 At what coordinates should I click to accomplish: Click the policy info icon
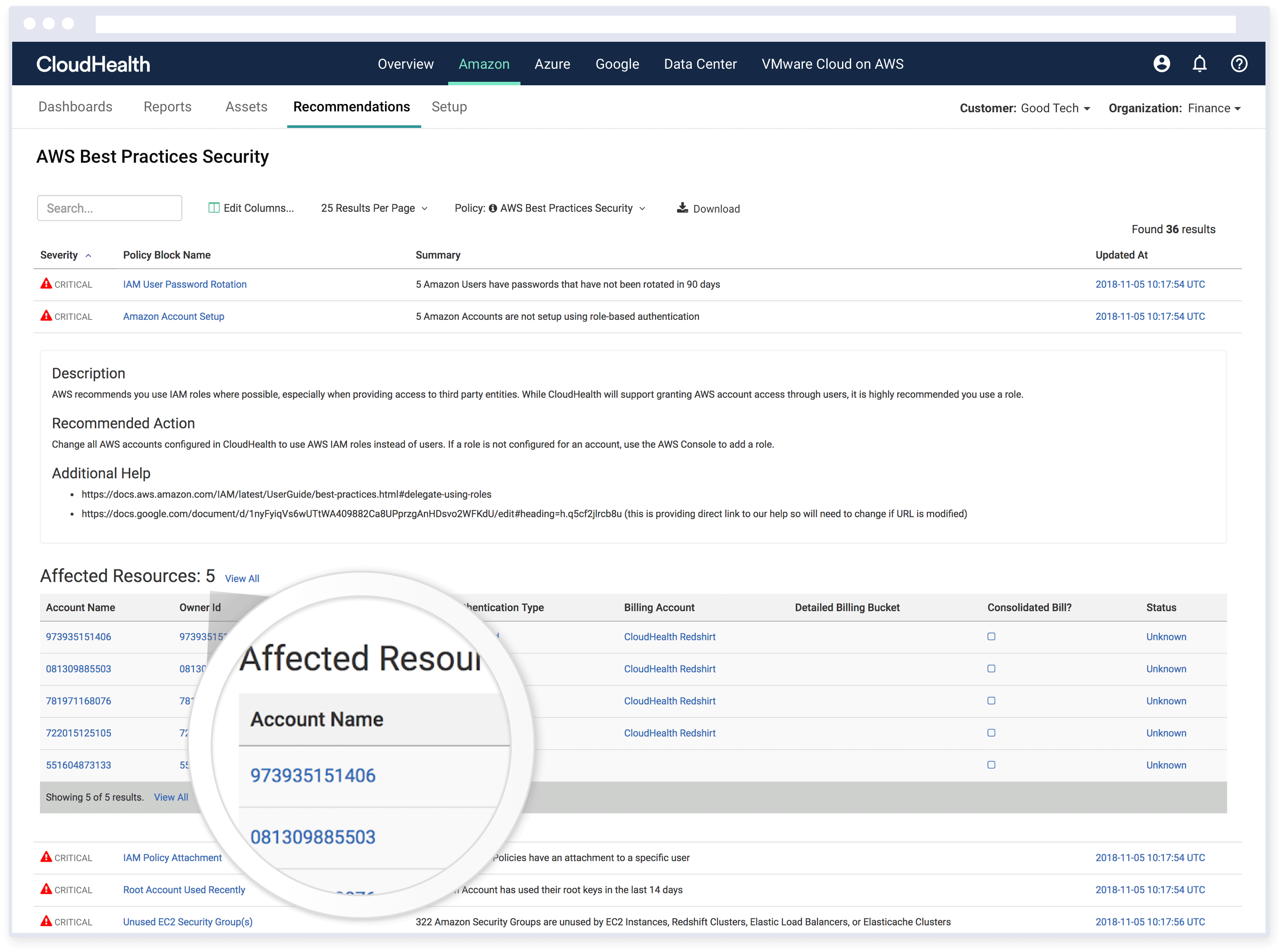point(492,208)
